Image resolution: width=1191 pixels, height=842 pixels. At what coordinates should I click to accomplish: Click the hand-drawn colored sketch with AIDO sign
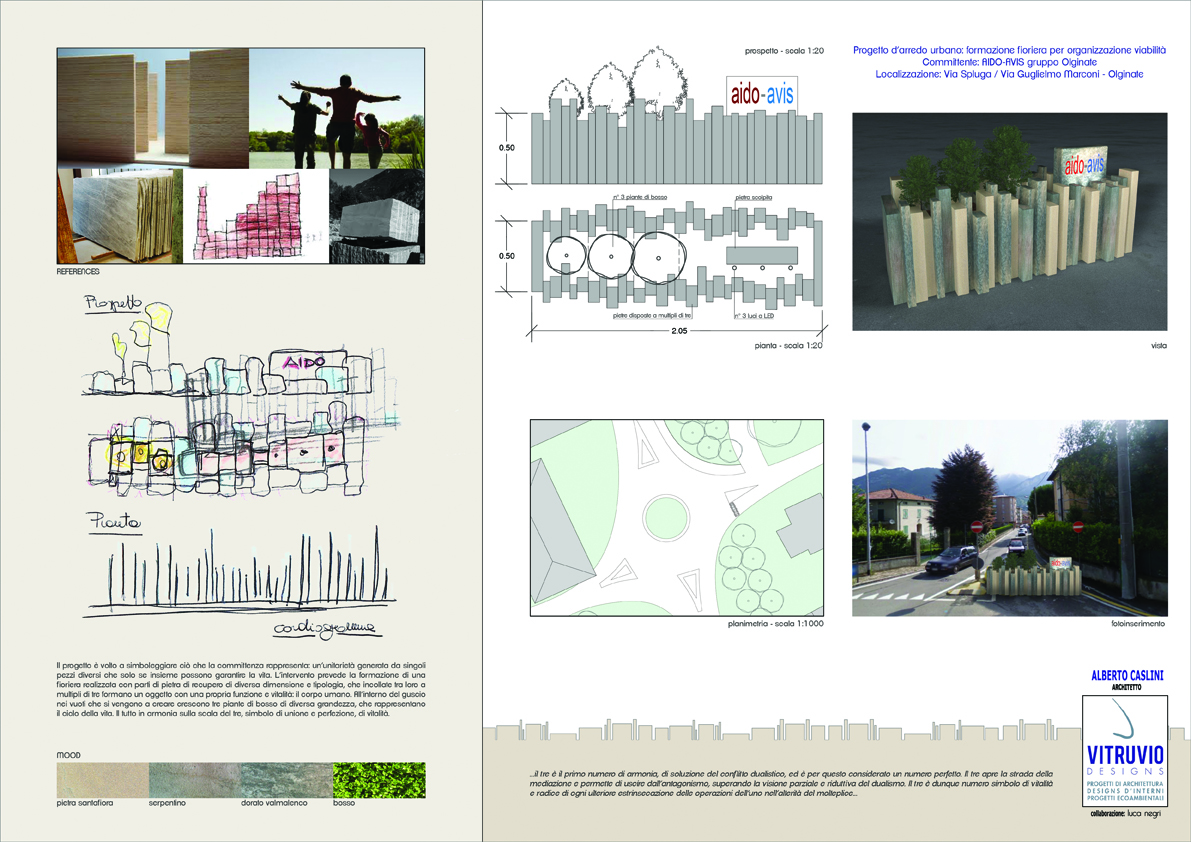[239, 399]
